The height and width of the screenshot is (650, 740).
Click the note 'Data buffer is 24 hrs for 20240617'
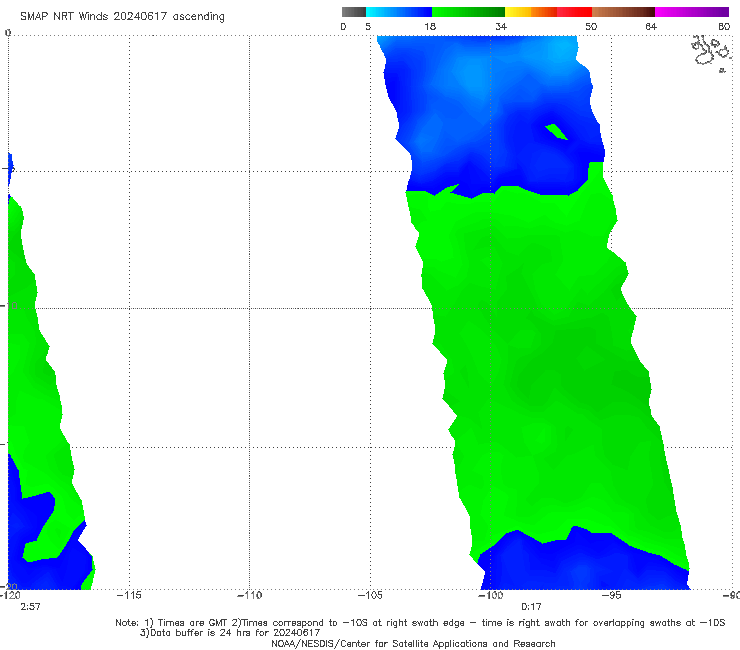(235, 633)
